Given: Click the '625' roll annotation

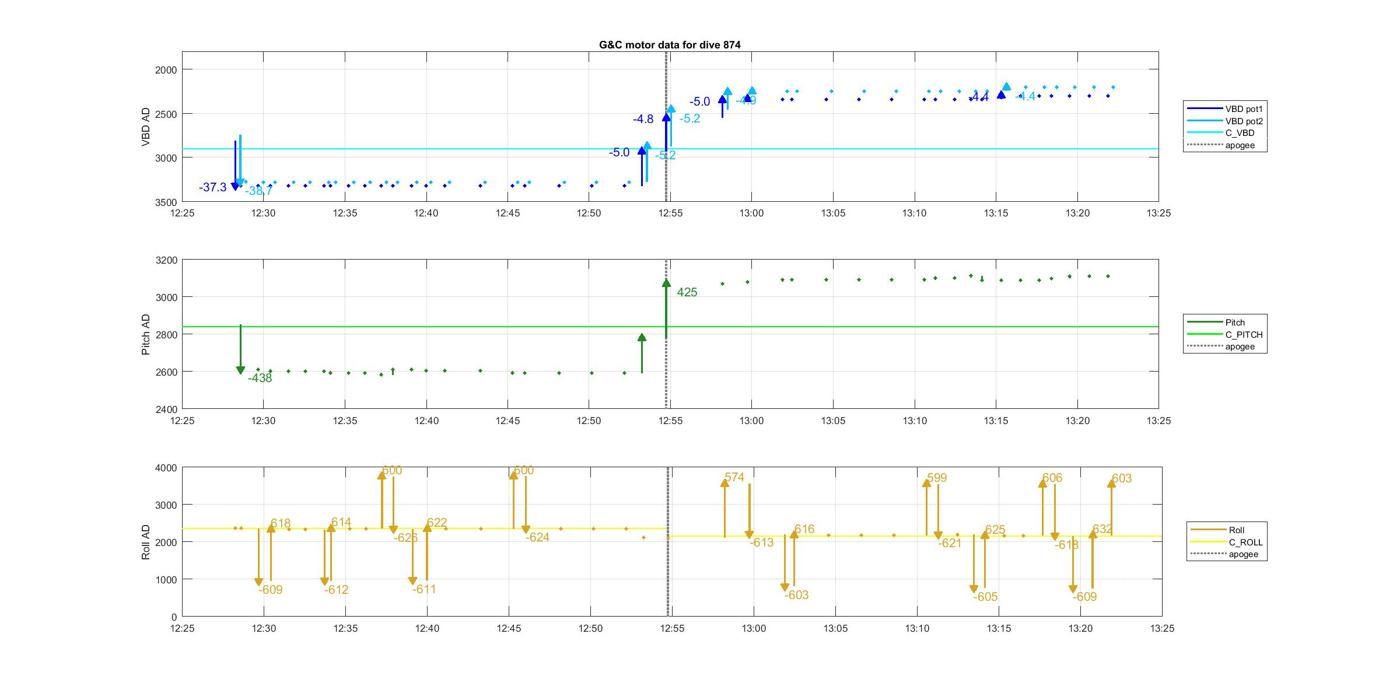Looking at the screenshot, I should pyautogui.click(x=995, y=530).
